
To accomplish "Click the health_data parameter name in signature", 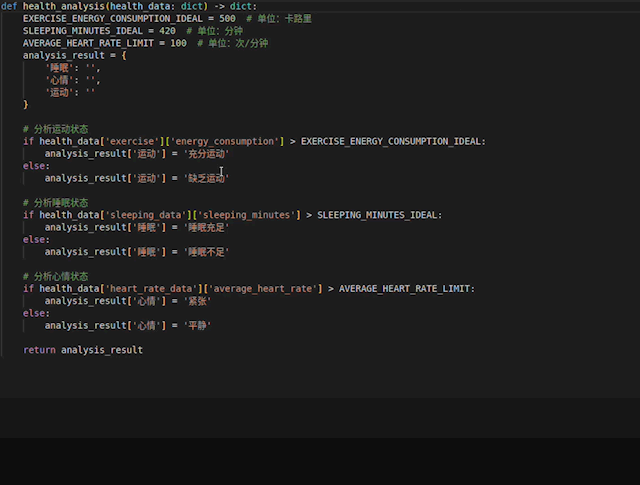I will 140,7.
